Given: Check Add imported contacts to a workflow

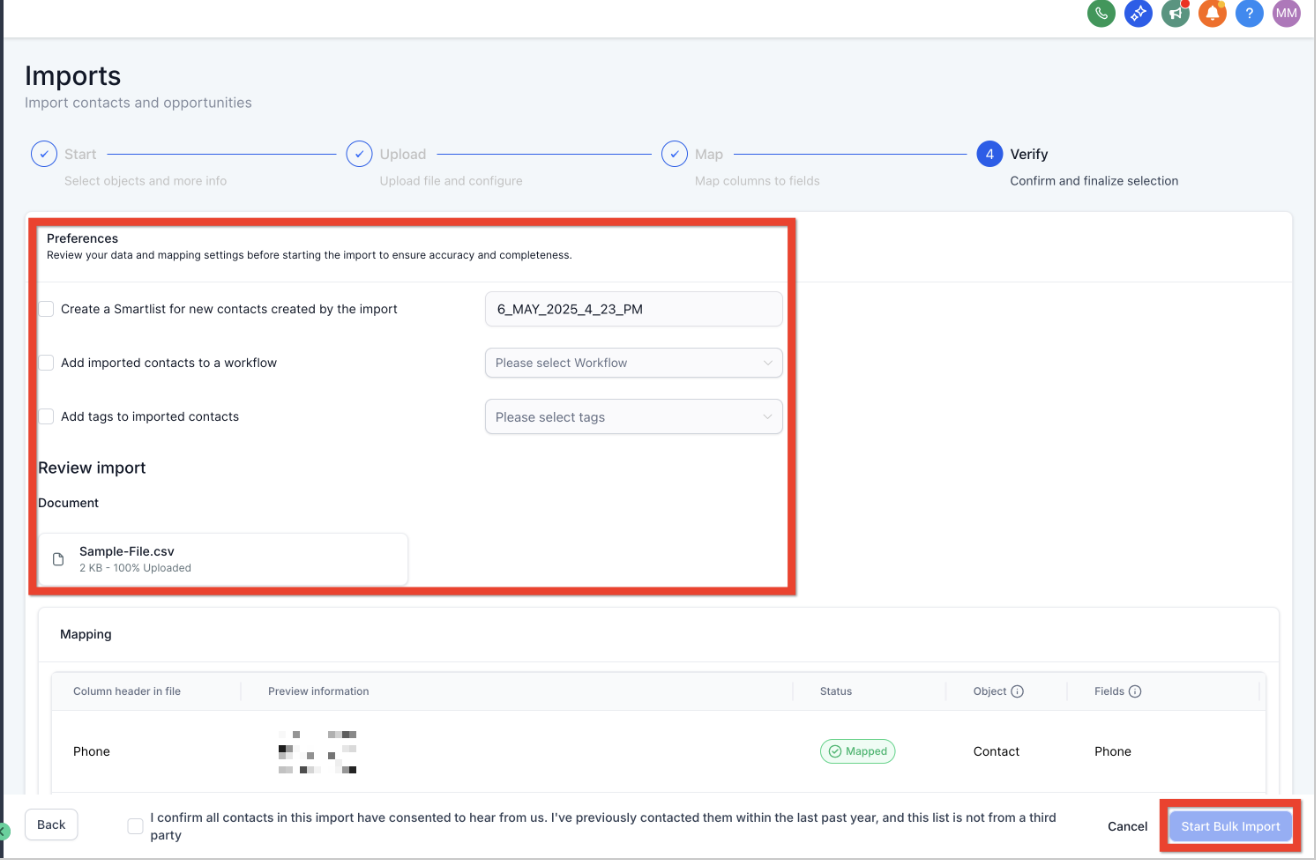Looking at the screenshot, I should [46, 362].
